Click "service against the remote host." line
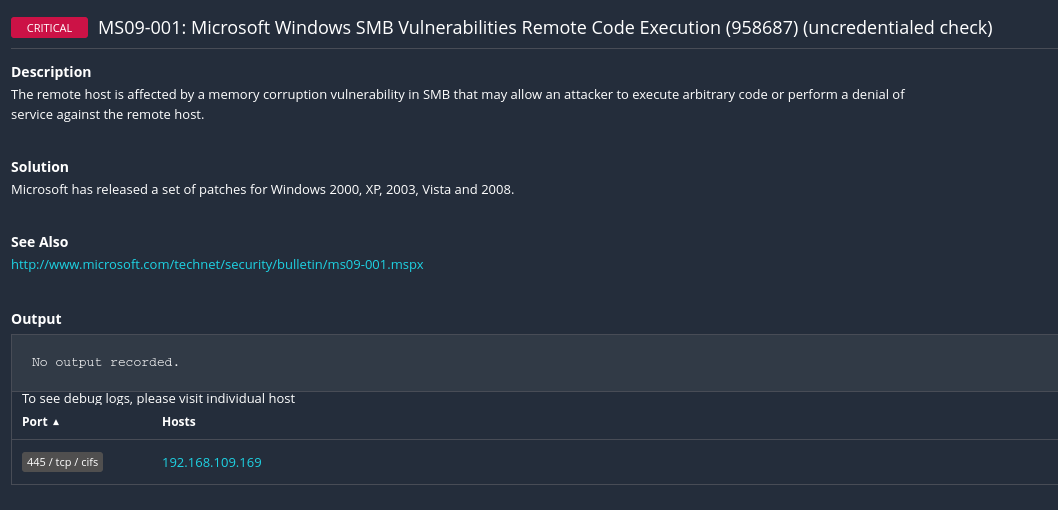Image resolution: width=1058 pixels, height=510 pixels. tap(107, 114)
